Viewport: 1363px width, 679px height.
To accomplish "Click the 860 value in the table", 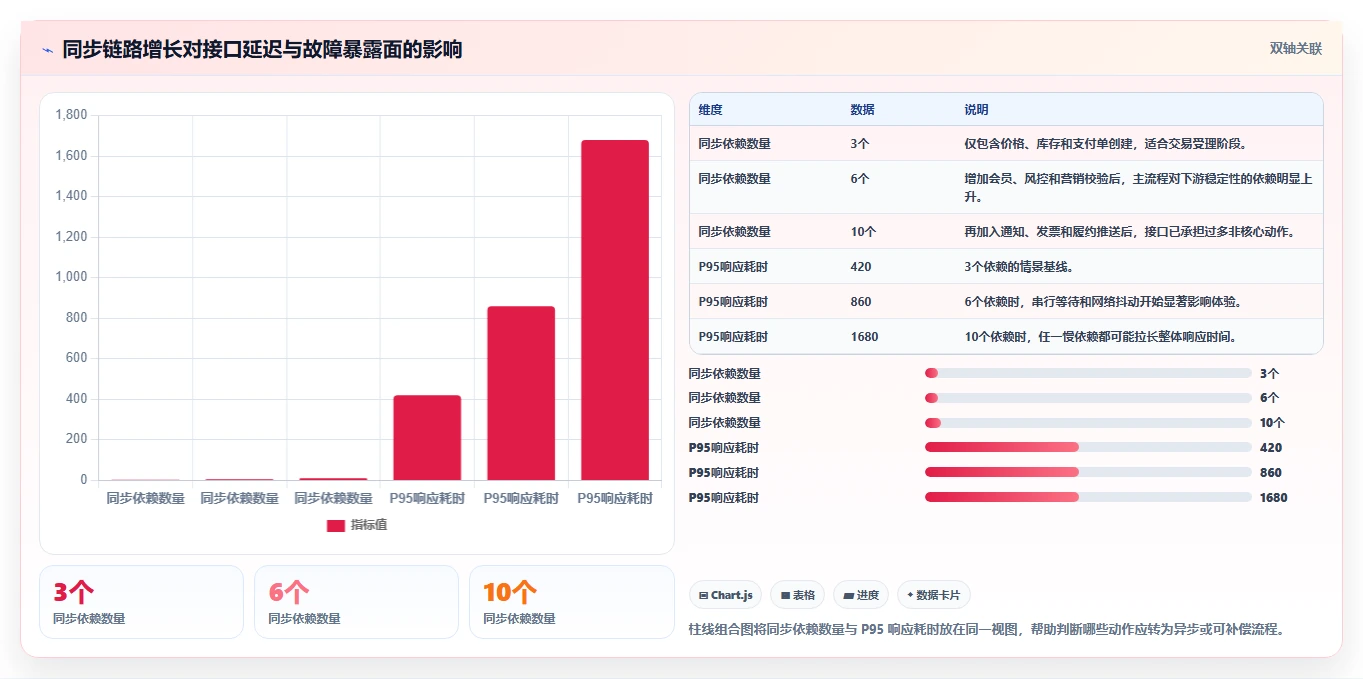I will pyautogui.click(x=860, y=302).
